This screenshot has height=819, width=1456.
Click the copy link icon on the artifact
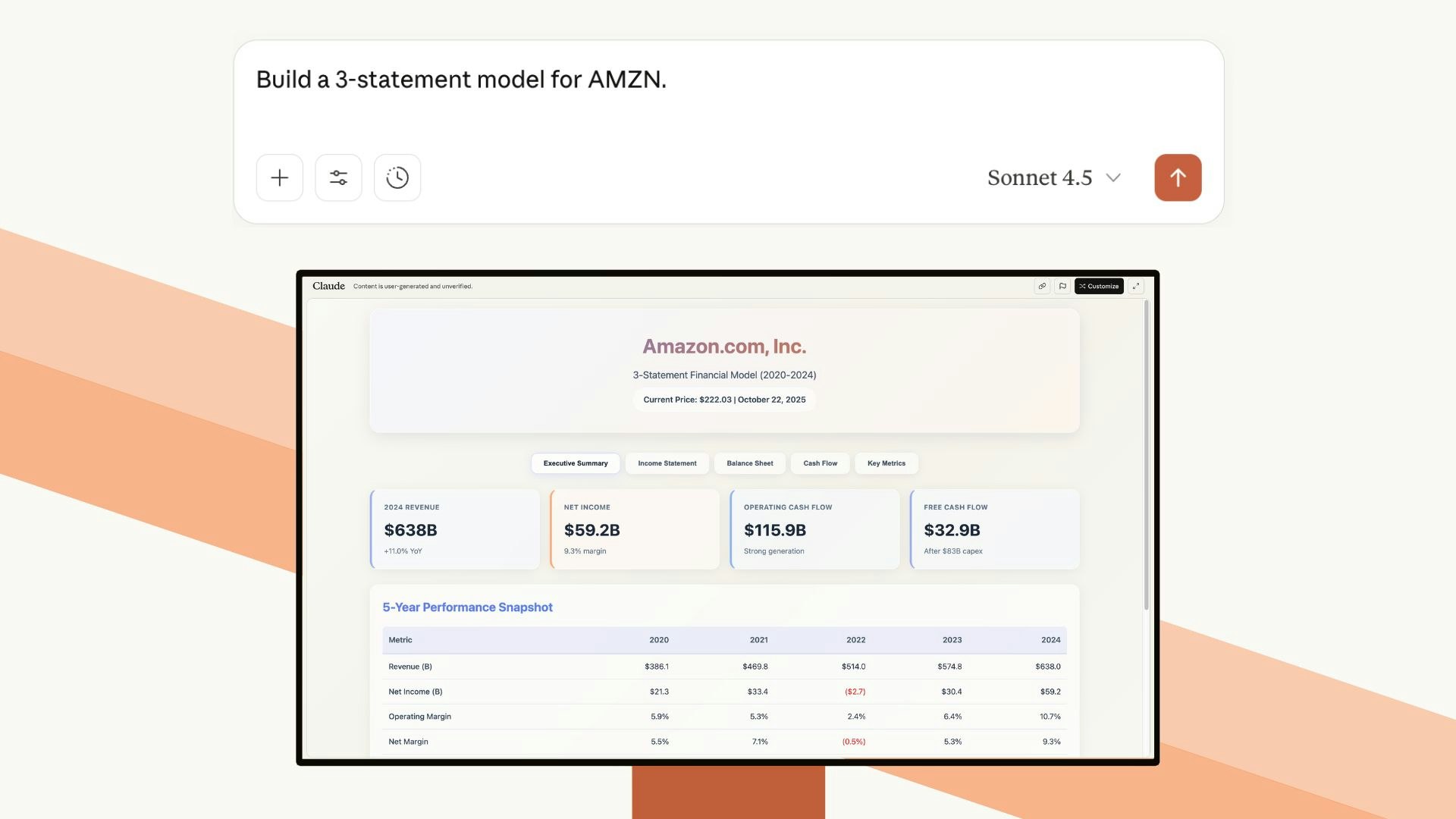(1043, 286)
